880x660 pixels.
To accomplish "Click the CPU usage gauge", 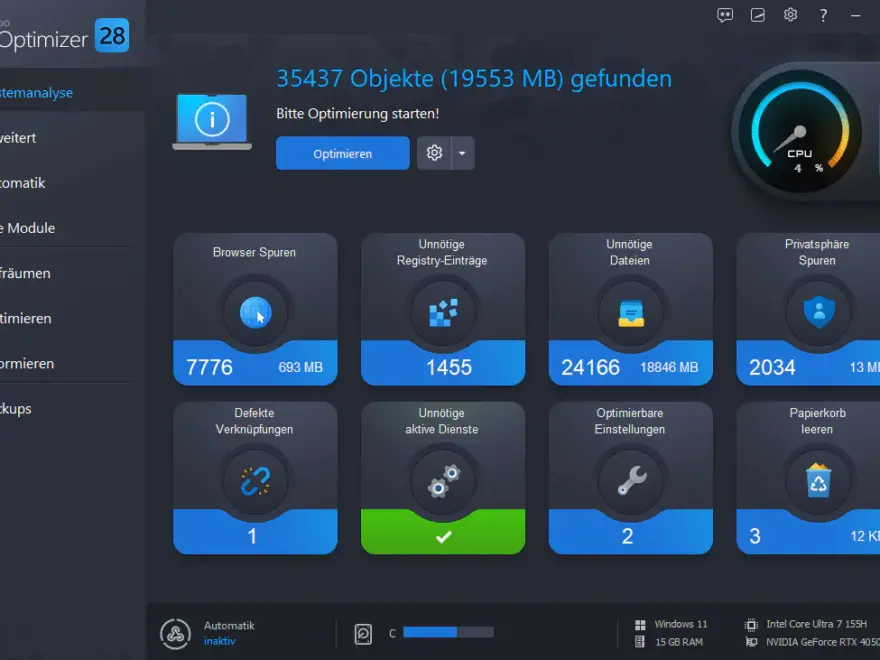I will [x=799, y=131].
